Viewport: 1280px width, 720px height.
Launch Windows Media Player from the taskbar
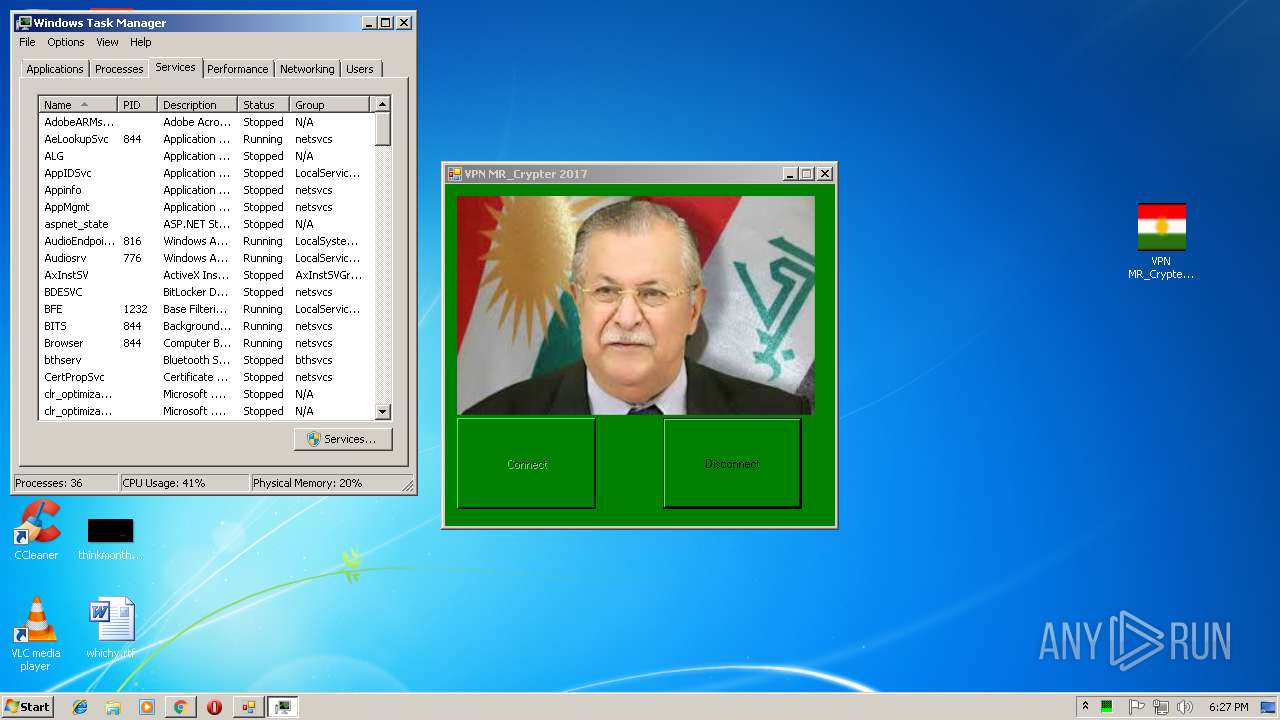tap(147, 707)
